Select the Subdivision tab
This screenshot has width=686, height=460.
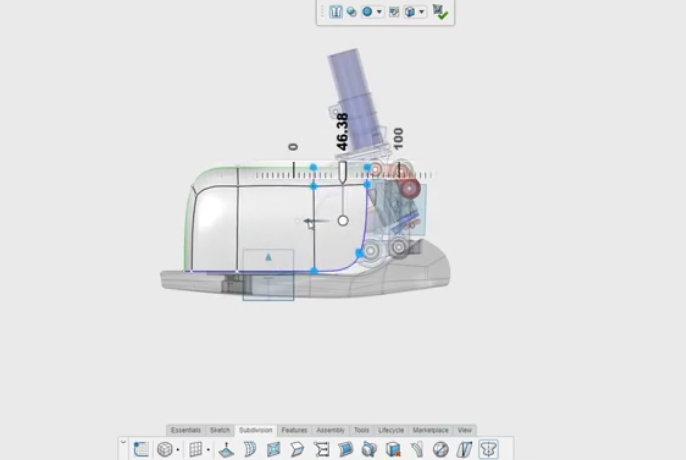pos(256,430)
